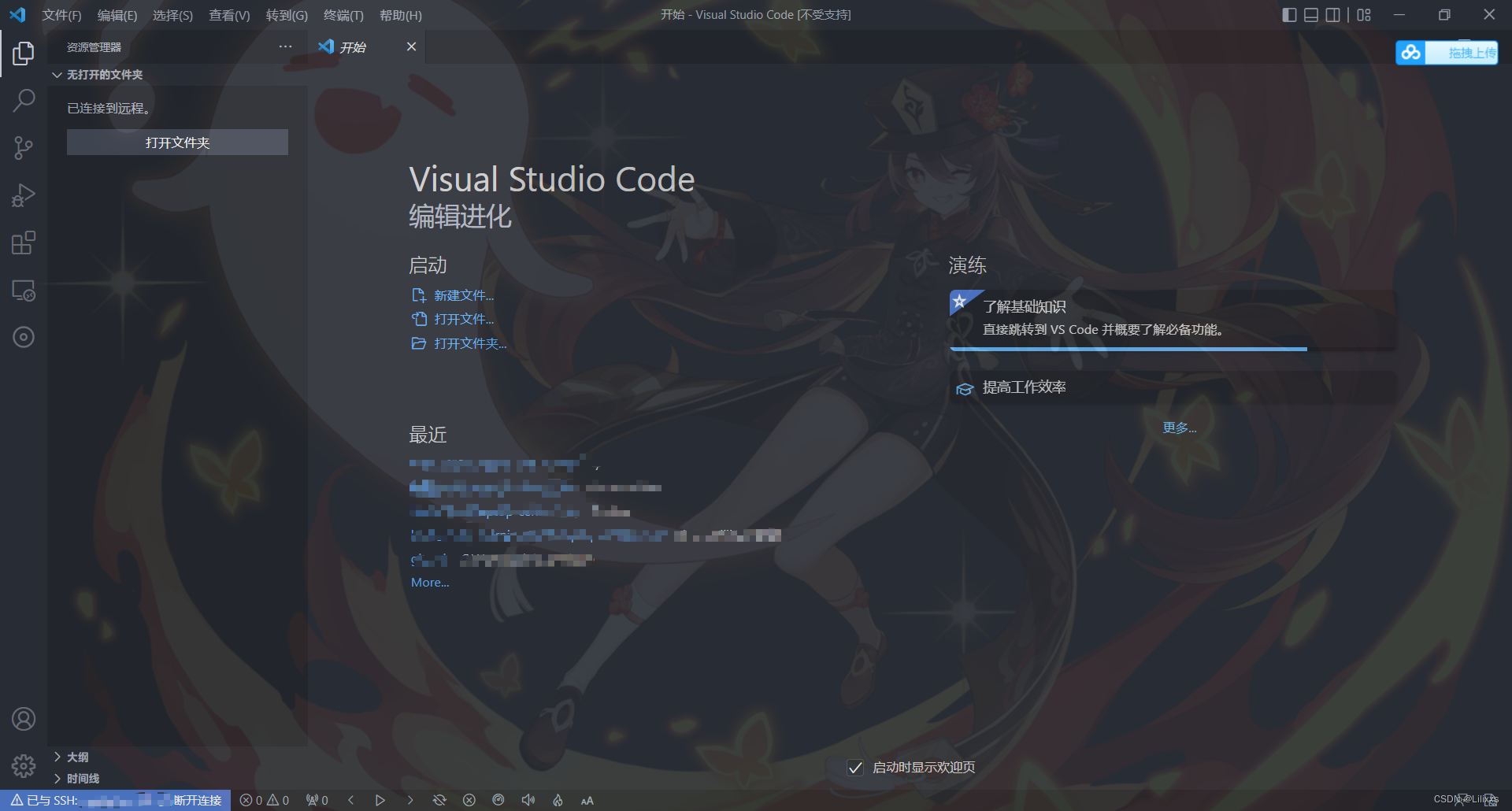This screenshot has width=1512, height=811.
Task: Toggle the panel layout control
Action: click(x=1310, y=14)
